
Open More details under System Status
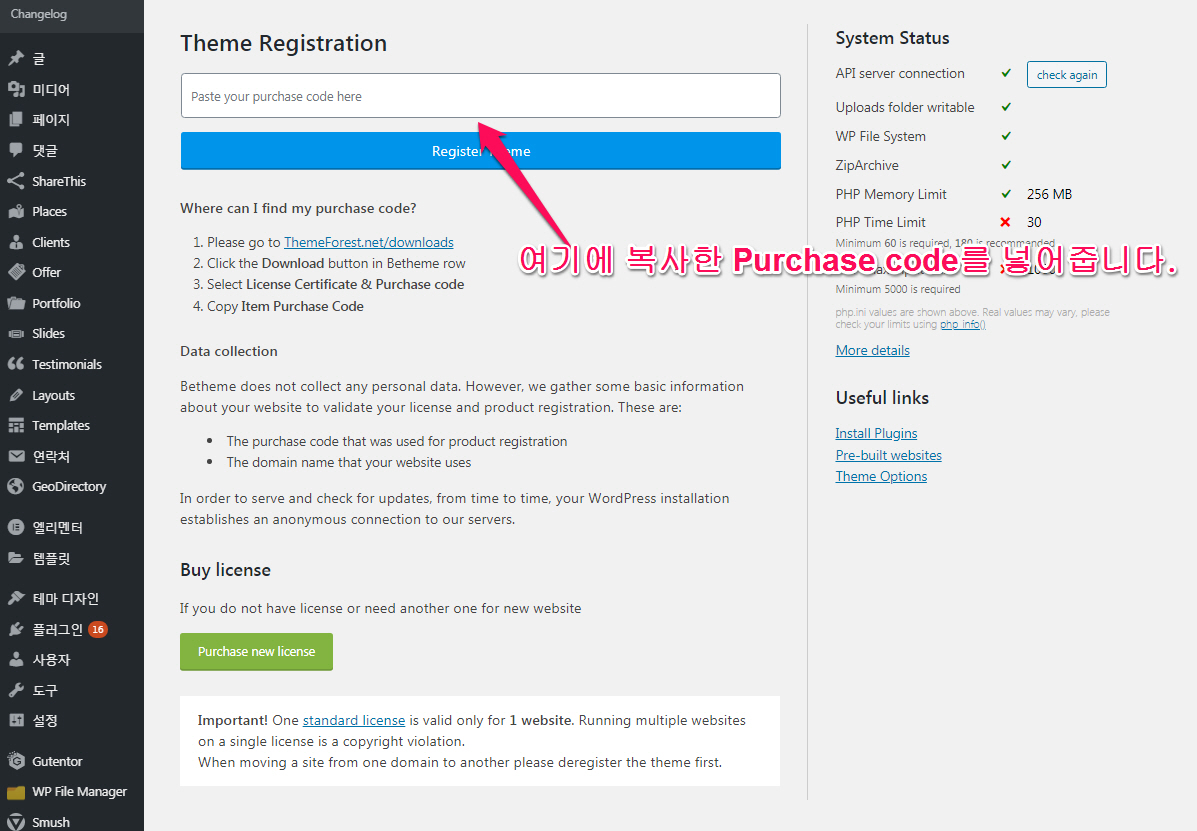(x=873, y=350)
